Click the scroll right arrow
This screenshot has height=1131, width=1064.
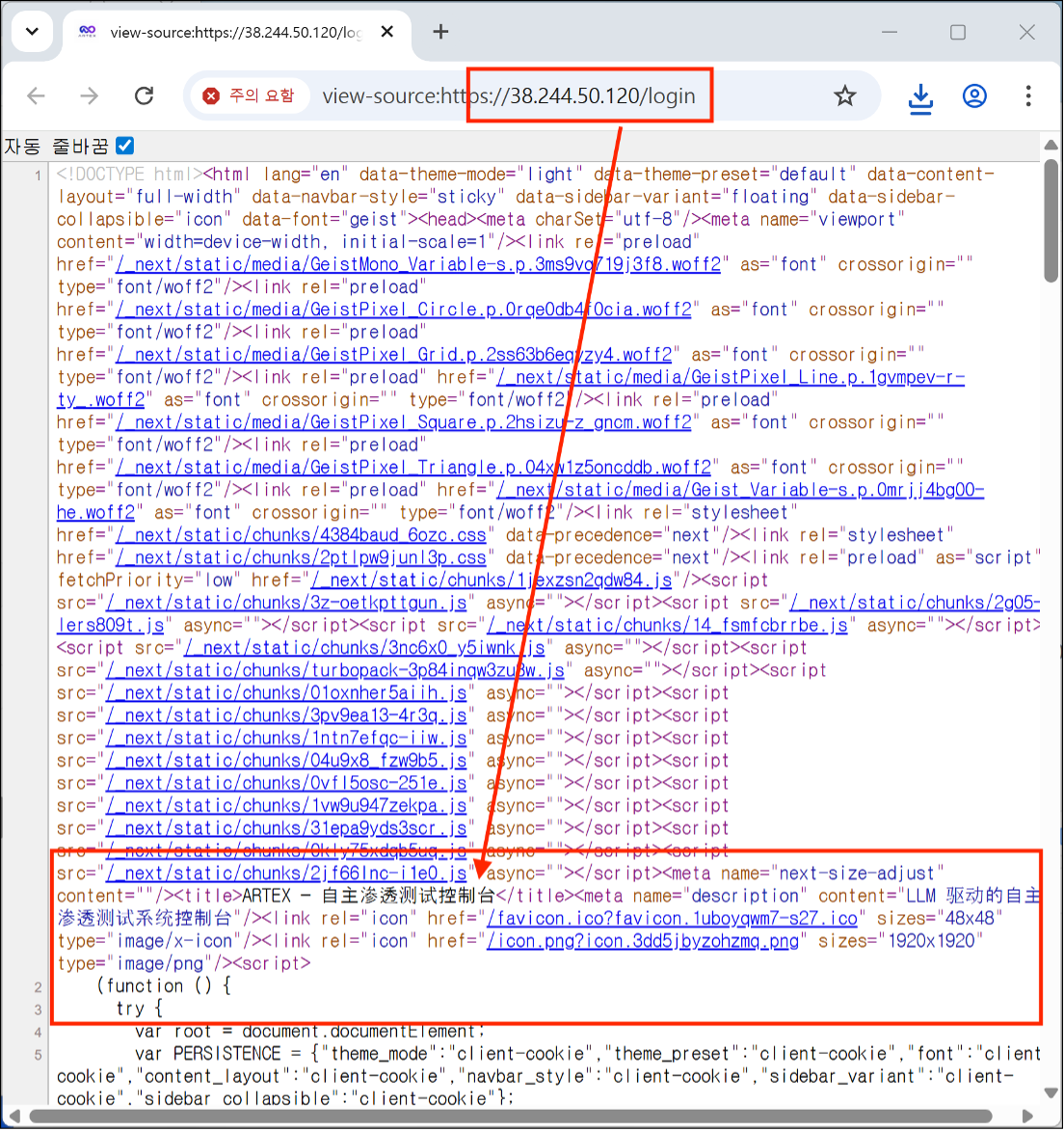(x=1028, y=1117)
